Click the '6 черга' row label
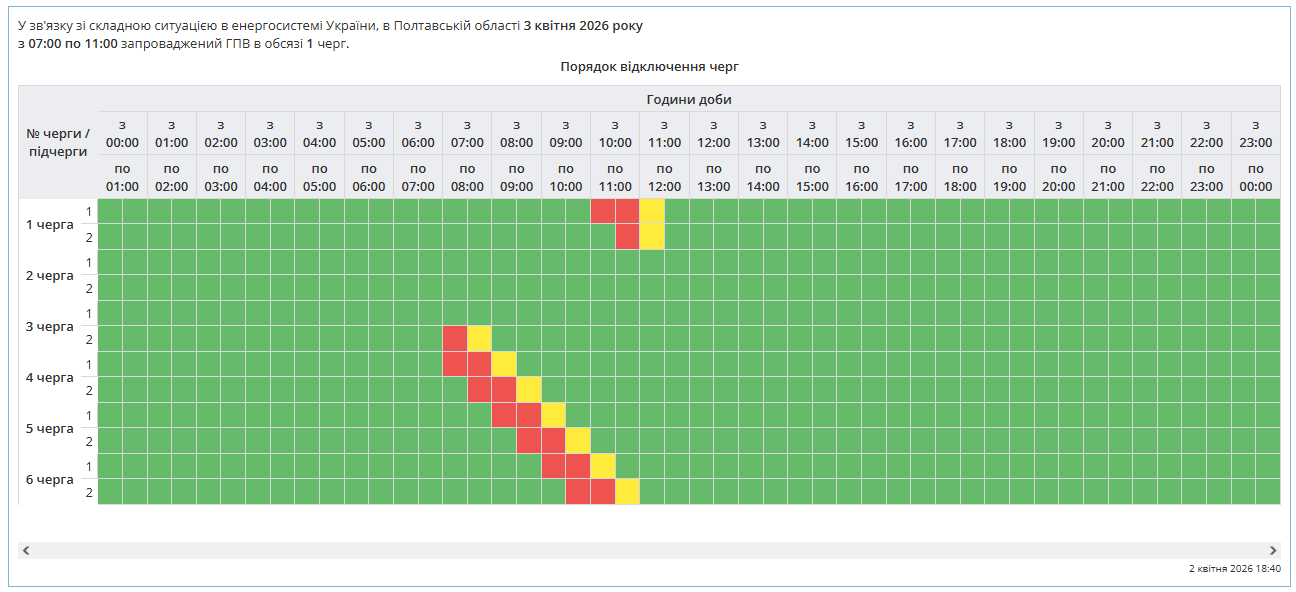This screenshot has width=1296, height=592. (x=50, y=480)
